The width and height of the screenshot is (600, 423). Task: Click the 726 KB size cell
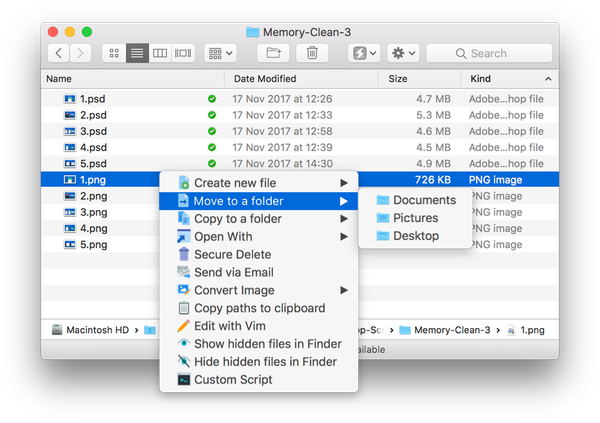click(x=433, y=180)
